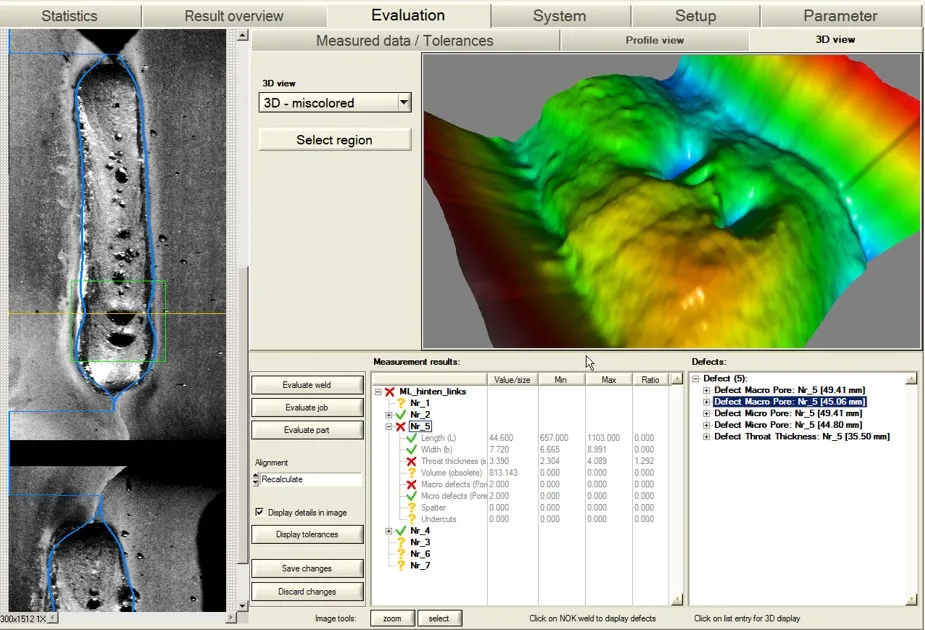Click the question mark icon beside Nr_7

click(401, 565)
